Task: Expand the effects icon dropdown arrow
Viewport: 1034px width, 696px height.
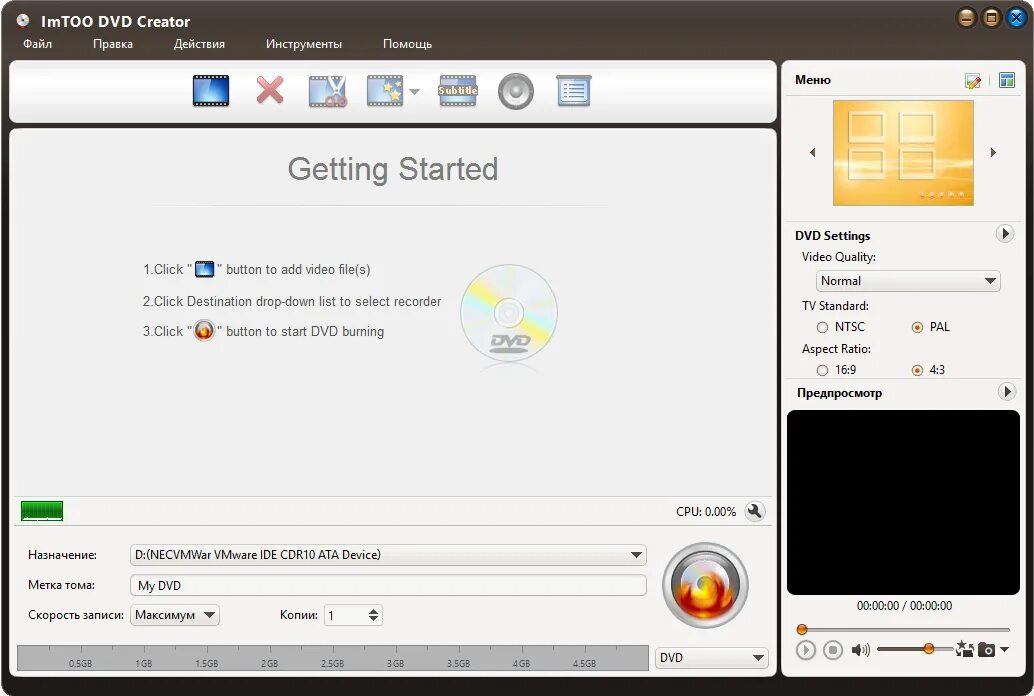Action: coord(414,92)
